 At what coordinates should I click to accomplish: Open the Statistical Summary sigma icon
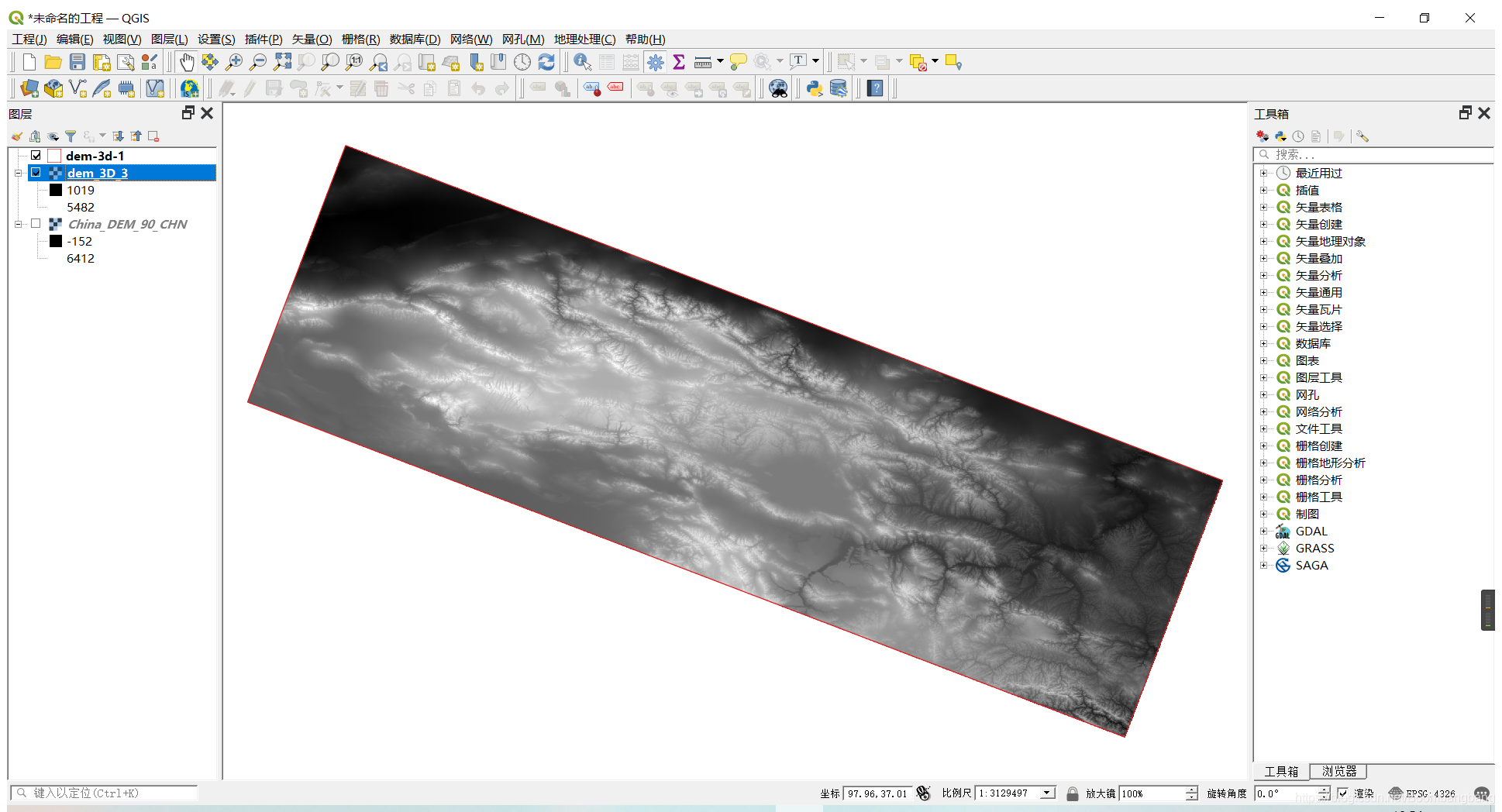679,62
